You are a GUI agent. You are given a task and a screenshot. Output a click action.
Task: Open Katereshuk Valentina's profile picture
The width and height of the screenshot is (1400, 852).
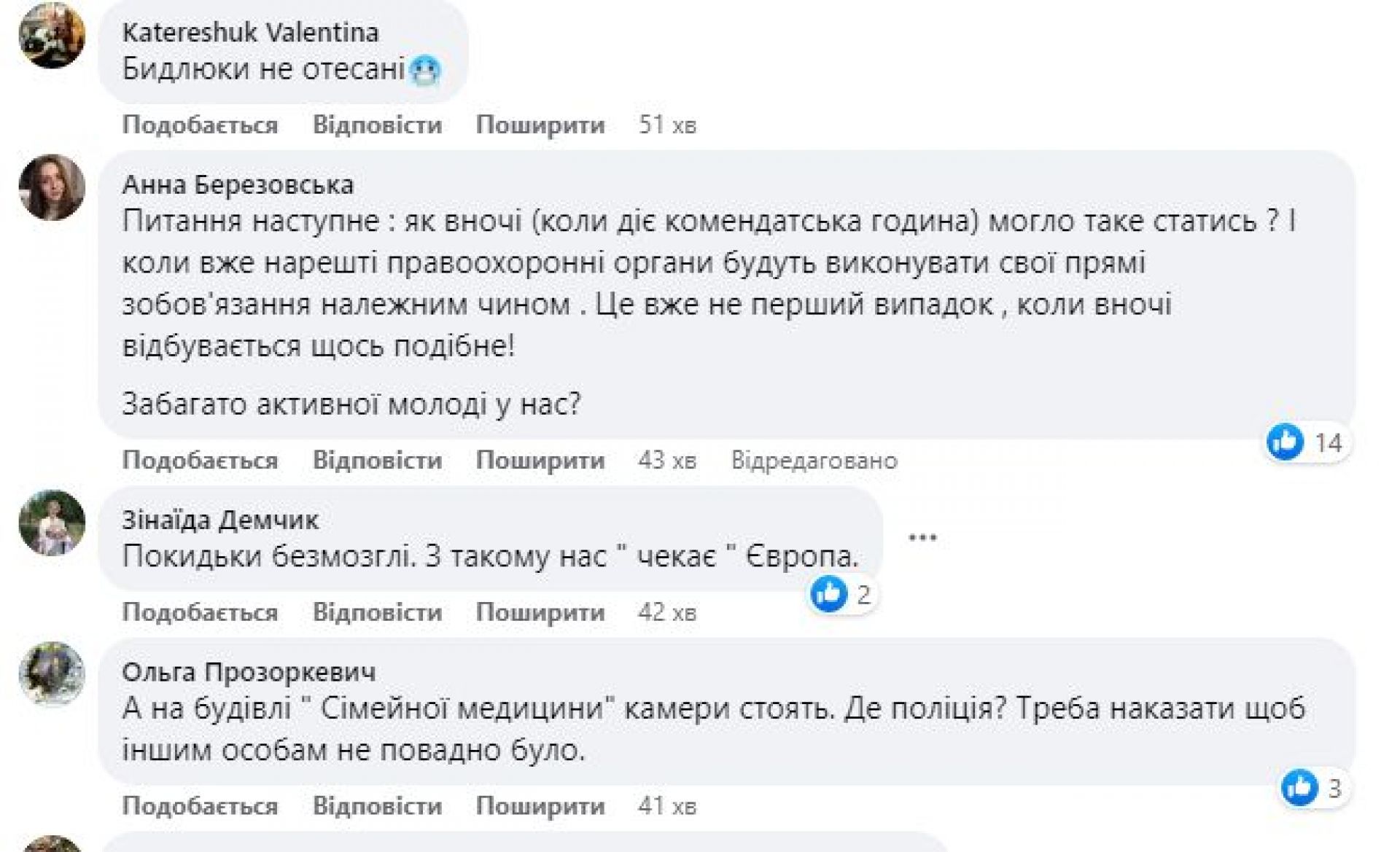(52, 35)
